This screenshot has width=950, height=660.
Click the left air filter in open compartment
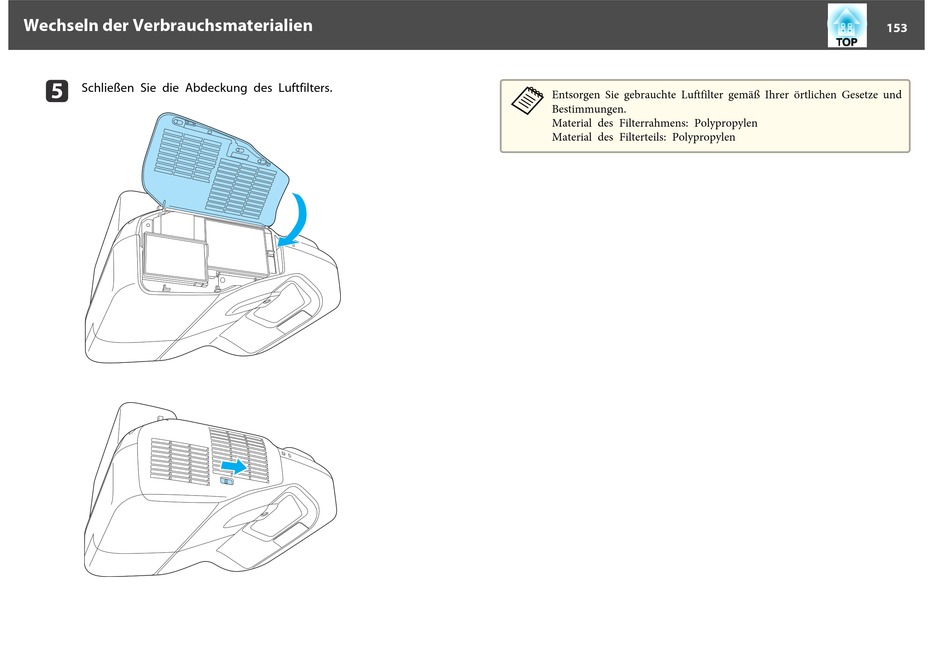(176, 256)
